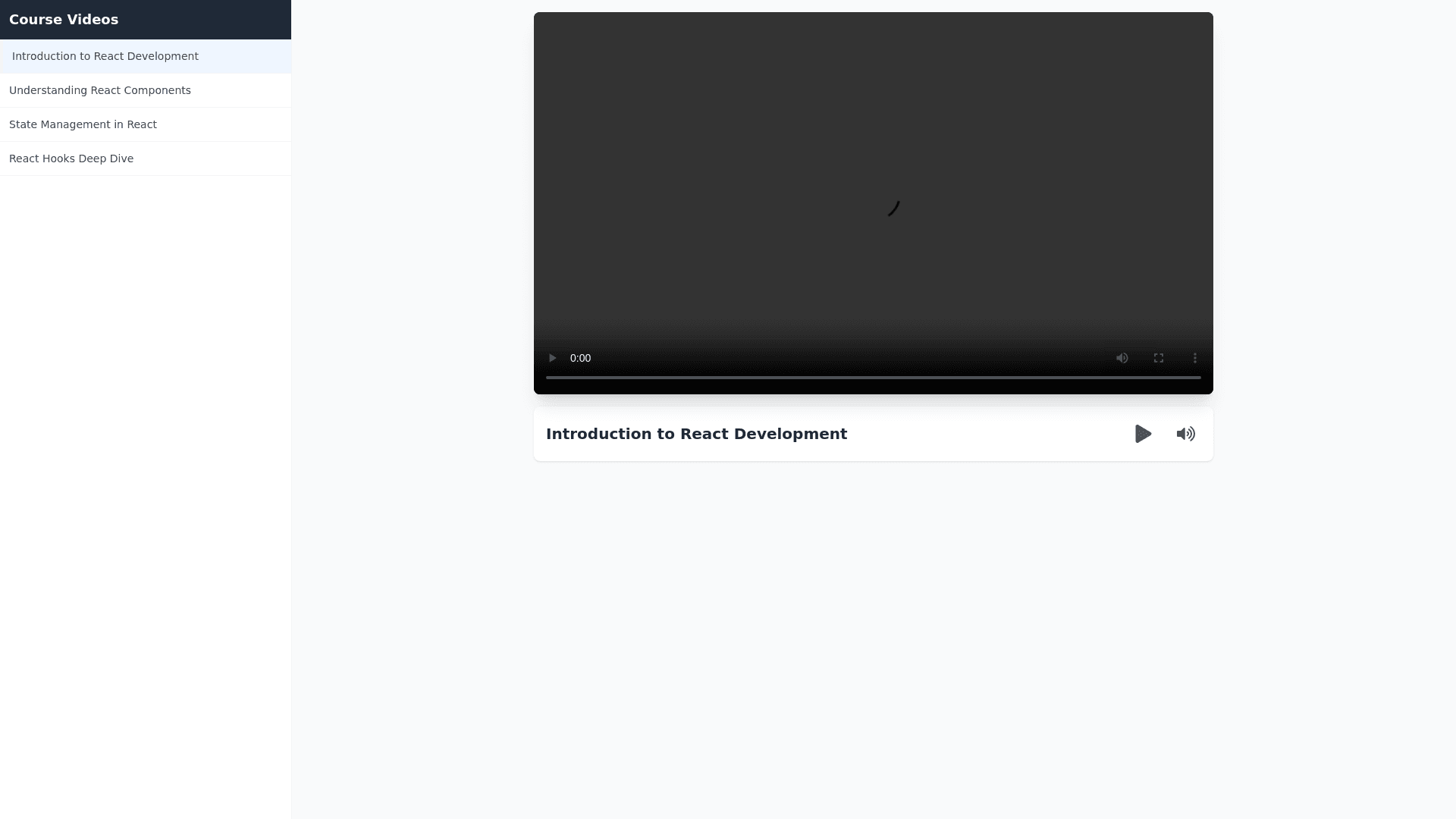Click the Course Videos sidebar header
This screenshot has height=819, width=1456.
tap(64, 20)
